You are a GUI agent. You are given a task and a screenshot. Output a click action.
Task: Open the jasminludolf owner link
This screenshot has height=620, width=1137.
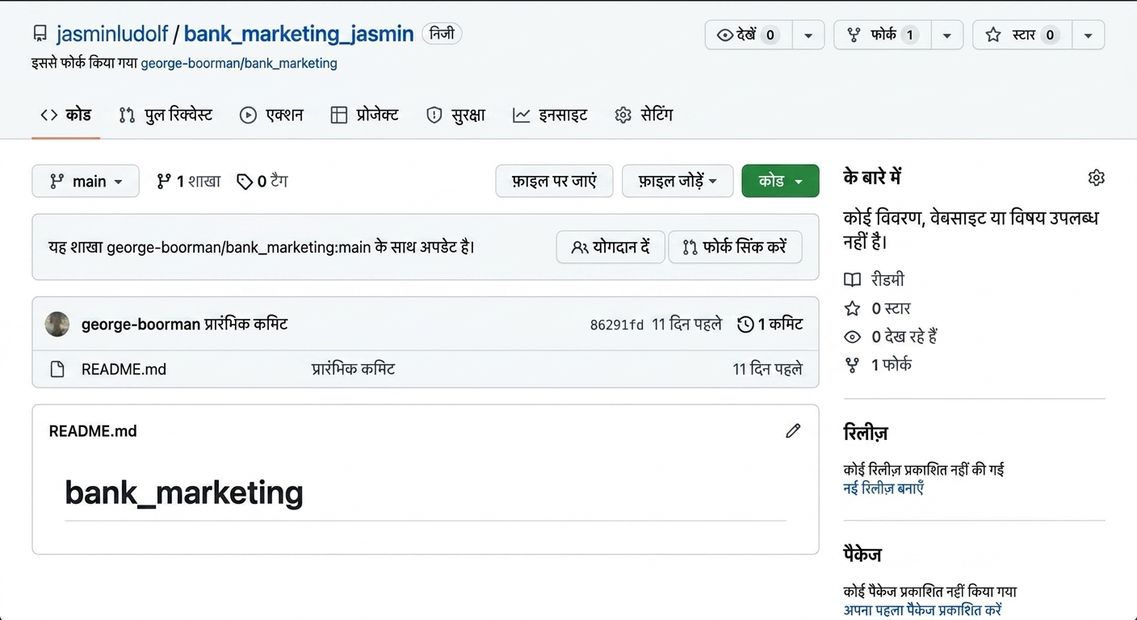pyautogui.click(x=112, y=33)
